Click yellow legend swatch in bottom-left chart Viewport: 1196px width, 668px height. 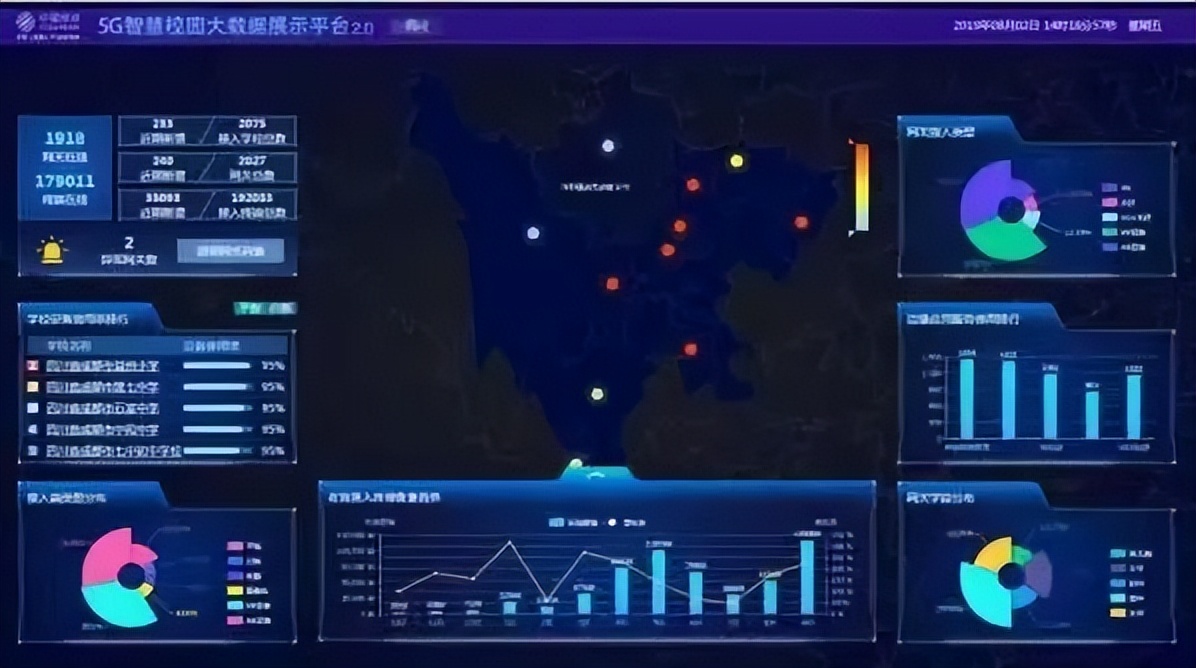[235, 590]
